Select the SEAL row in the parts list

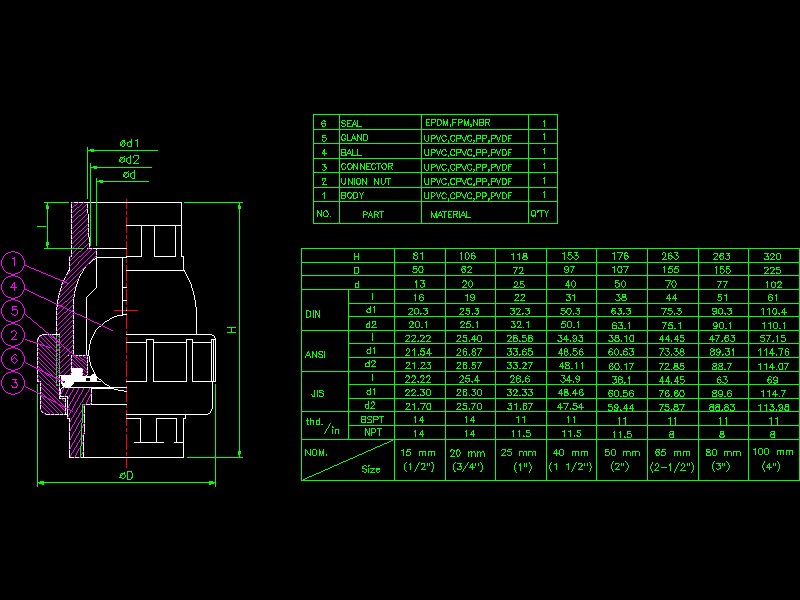click(350, 122)
